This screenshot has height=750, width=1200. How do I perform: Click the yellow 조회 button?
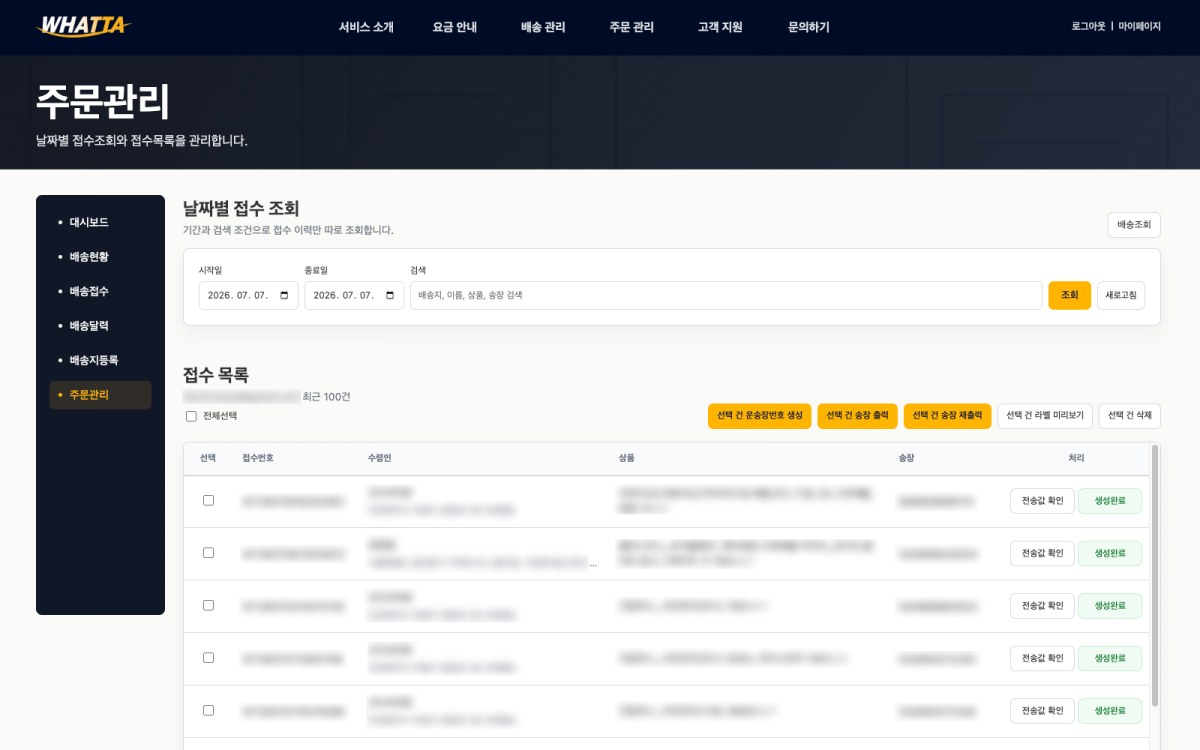point(1070,295)
